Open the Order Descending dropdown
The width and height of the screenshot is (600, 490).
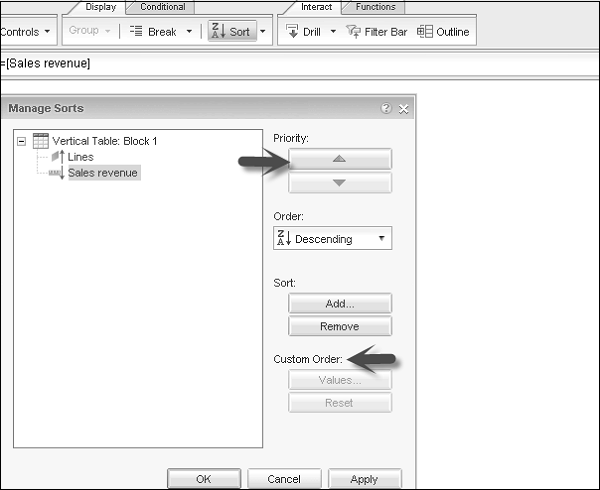click(x=333, y=239)
